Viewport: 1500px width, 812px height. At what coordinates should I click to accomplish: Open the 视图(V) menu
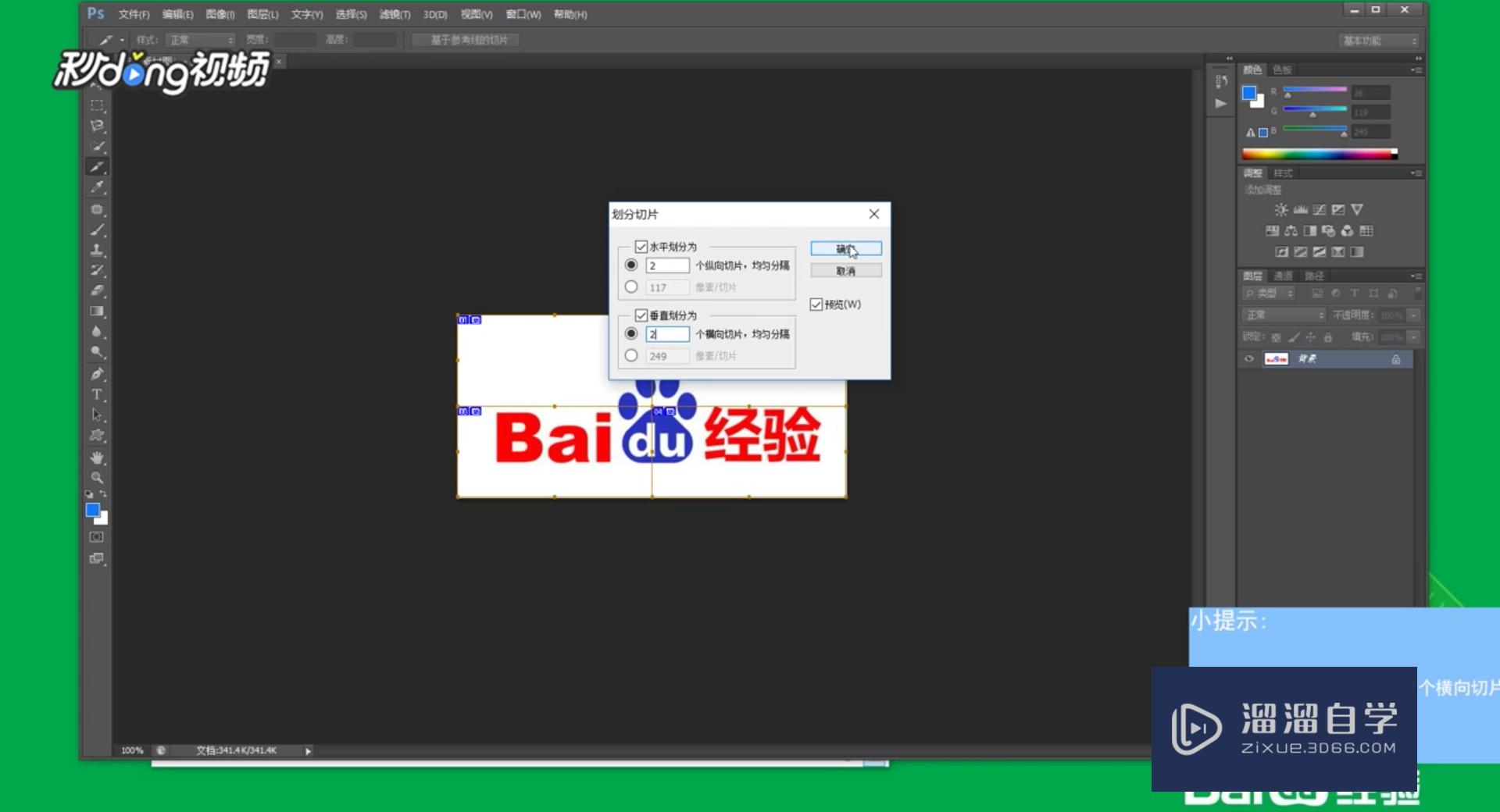click(x=477, y=15)
